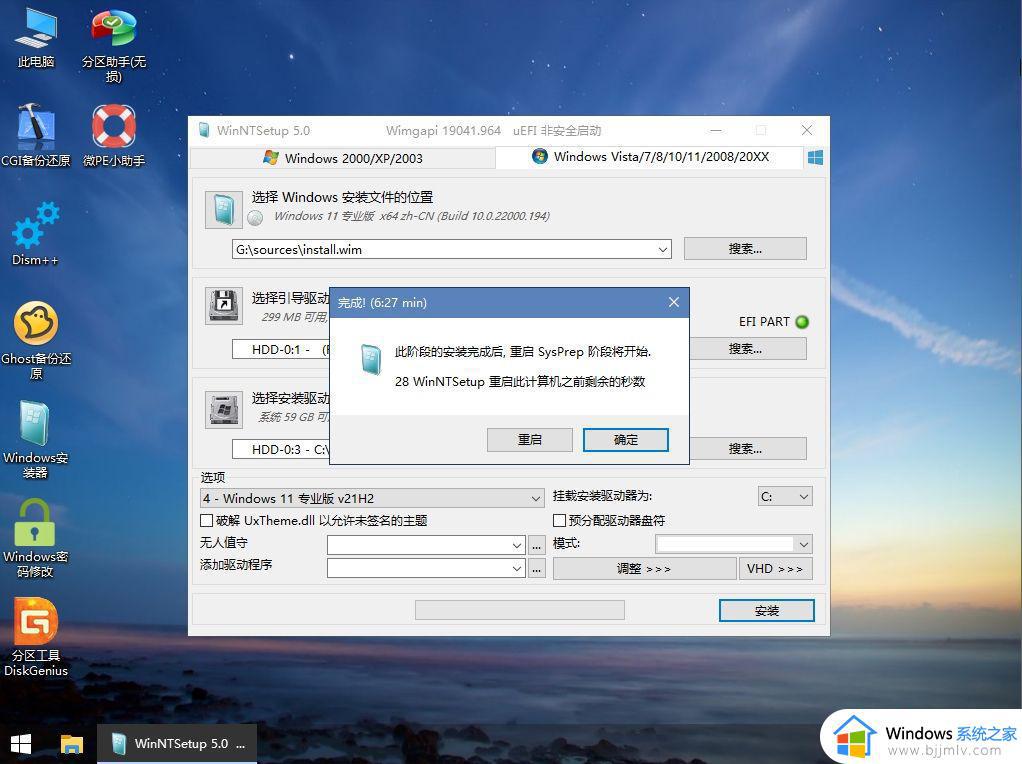Open the 此电脑 desktop icon
The width and height of the screenshot is (1022, 764).
pyautogui.click(x=36, y=38)
